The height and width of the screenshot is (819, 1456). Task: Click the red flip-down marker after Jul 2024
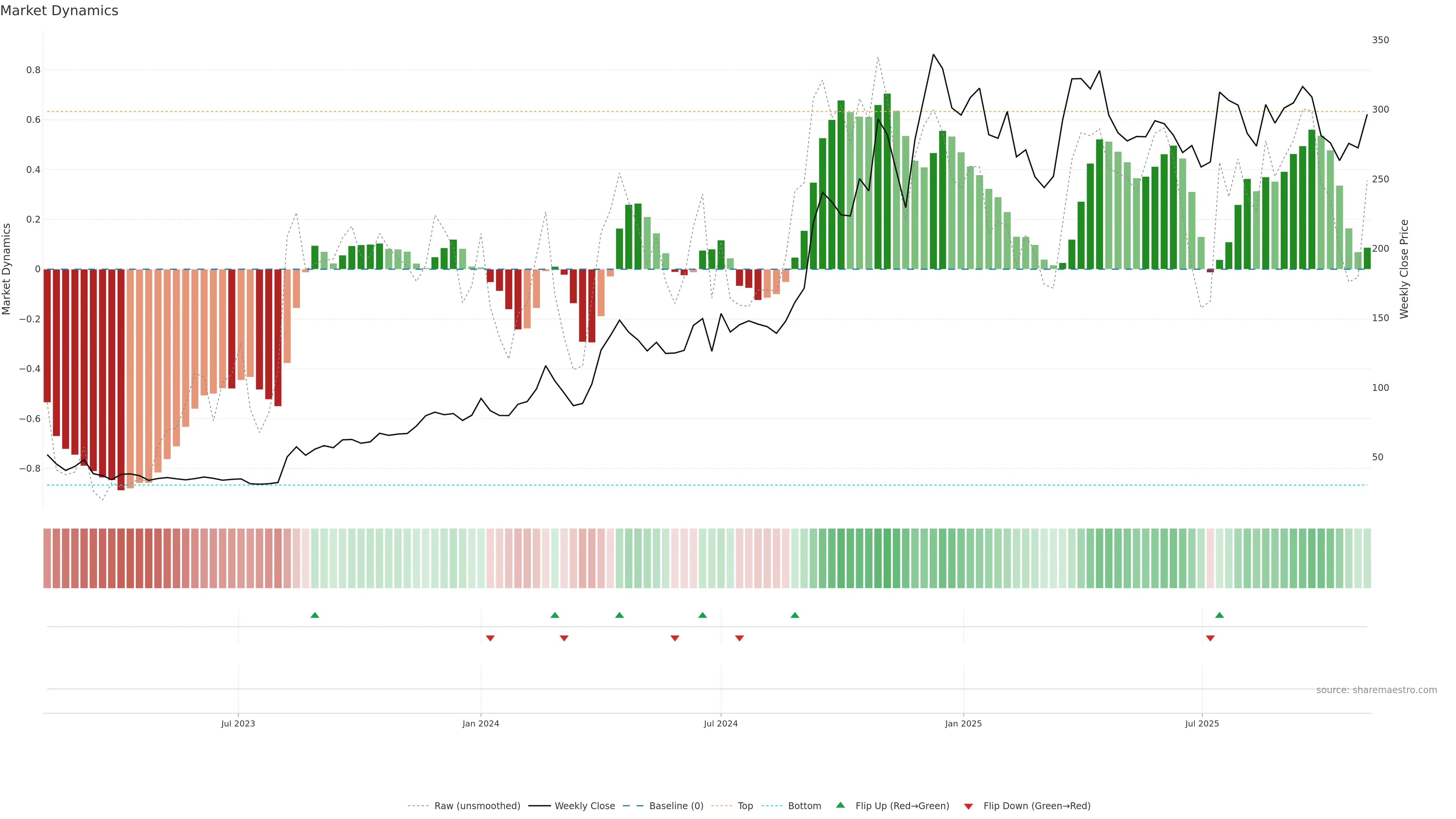click(x=739, y=638)
